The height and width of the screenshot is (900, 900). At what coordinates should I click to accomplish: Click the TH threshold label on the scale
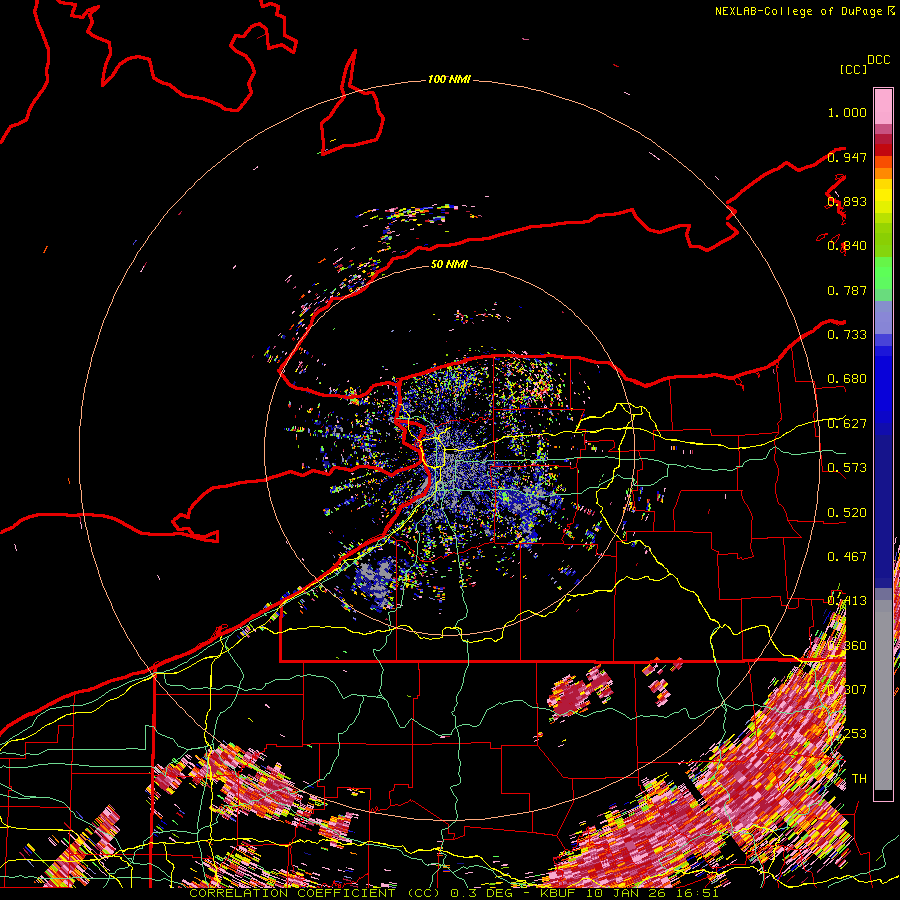859,779
